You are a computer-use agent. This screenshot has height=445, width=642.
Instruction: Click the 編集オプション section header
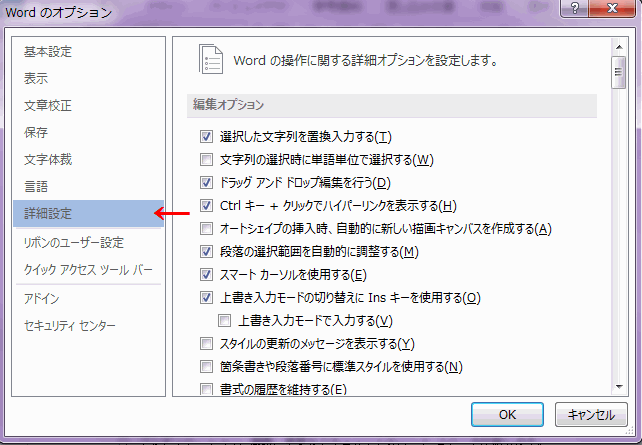coord(392,106)
